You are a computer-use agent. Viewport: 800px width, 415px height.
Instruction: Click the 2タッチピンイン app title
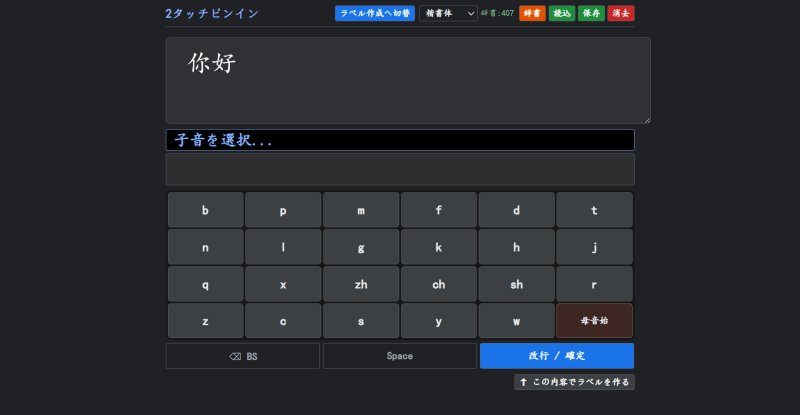pos(212,14)
